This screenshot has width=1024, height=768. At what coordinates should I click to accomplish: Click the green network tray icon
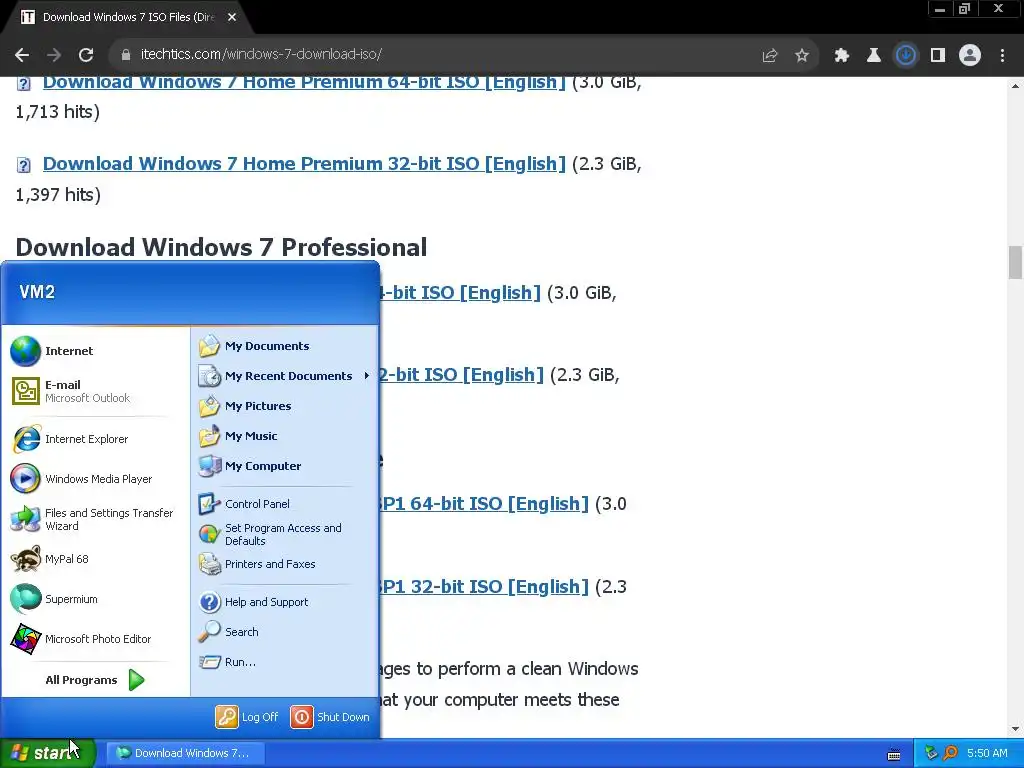point(931,753)
